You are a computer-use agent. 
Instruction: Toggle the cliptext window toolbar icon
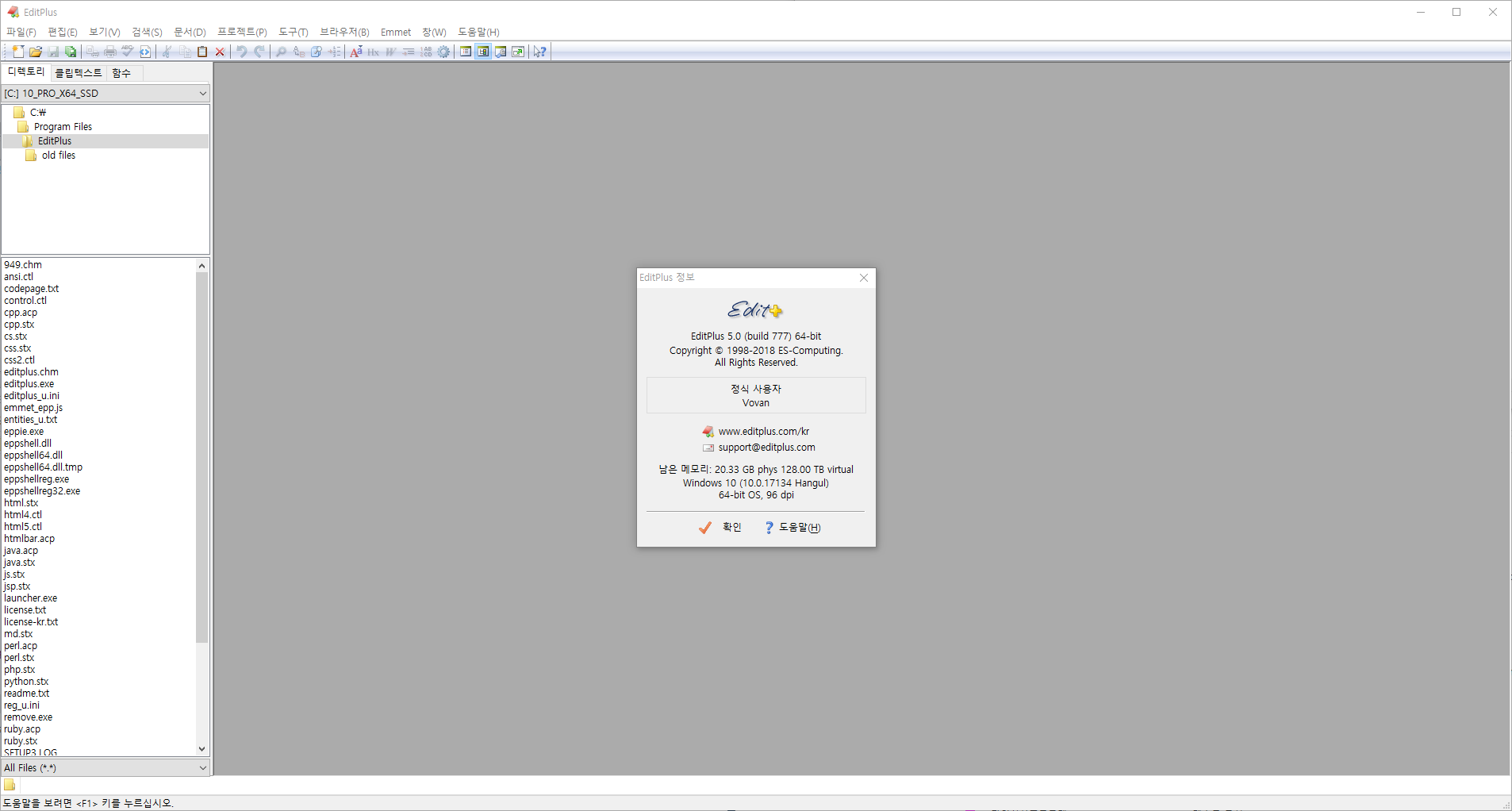(466, 52)
